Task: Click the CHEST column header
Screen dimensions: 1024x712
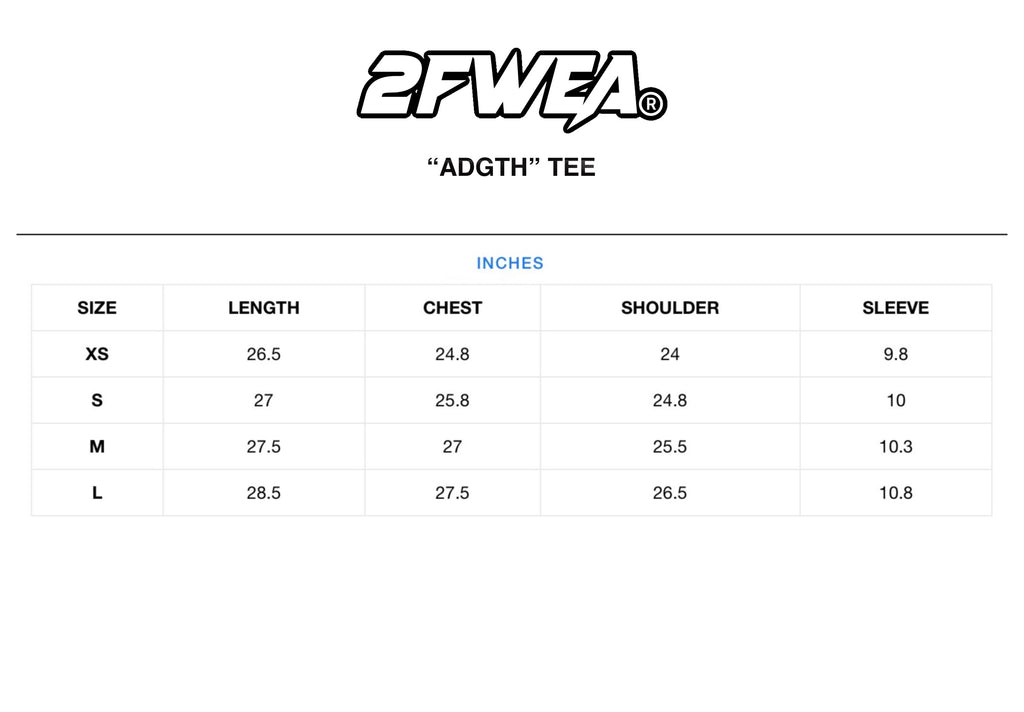Action: pos(452,308)
